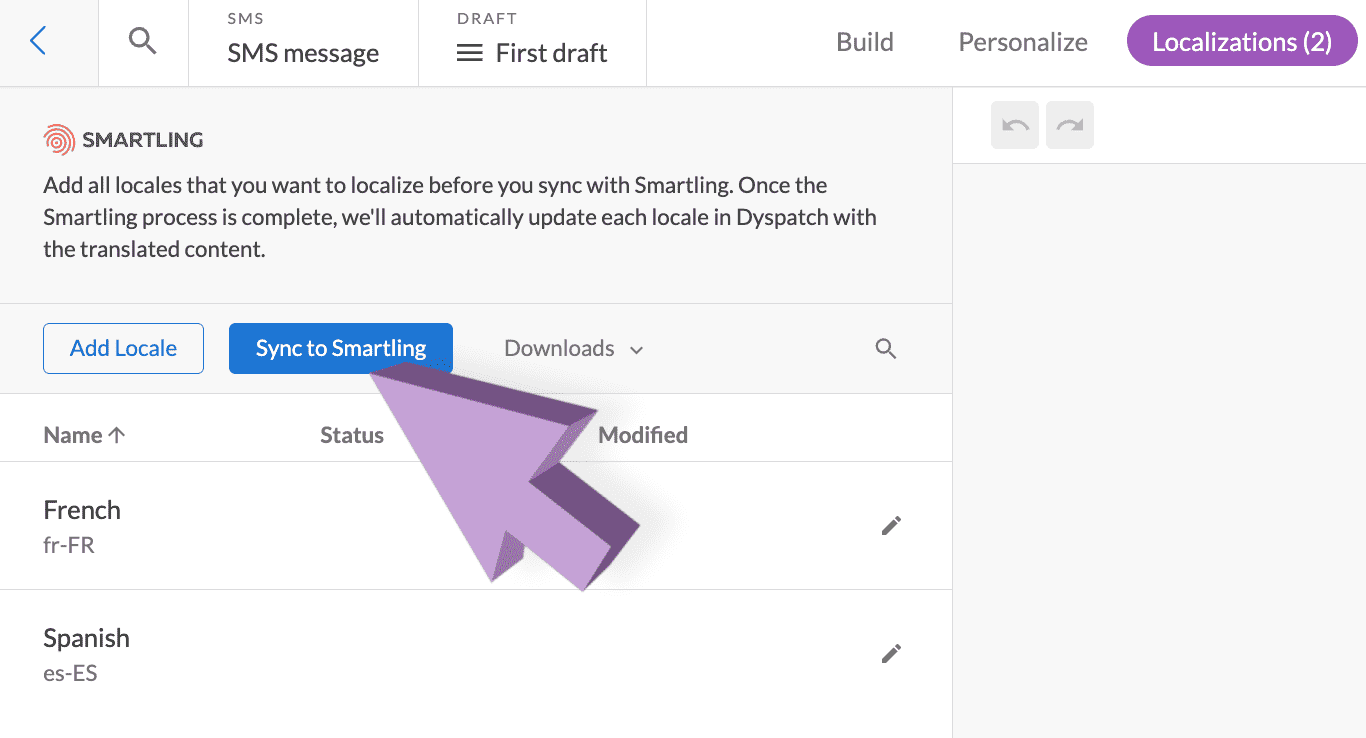Viewport: 1366px width, 738px height.
Task: Click the Smartling logo
Action: pos(124,140)
